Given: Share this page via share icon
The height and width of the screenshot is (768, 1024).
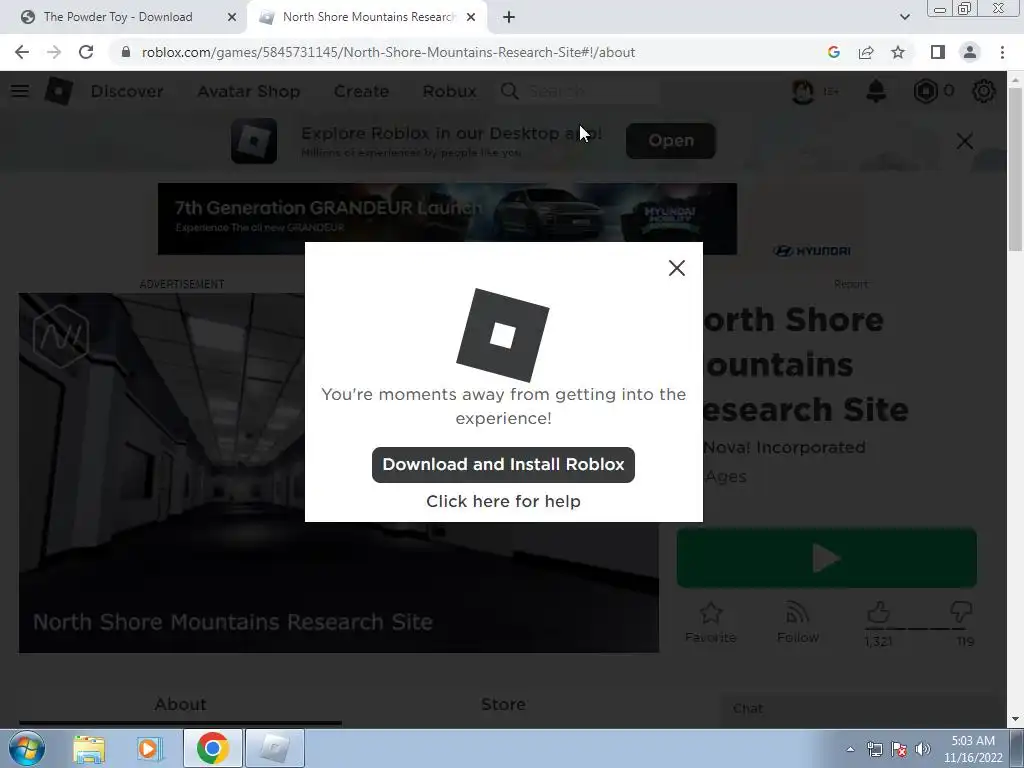Looking at the screenshot, I should click(x=866, y=52).
